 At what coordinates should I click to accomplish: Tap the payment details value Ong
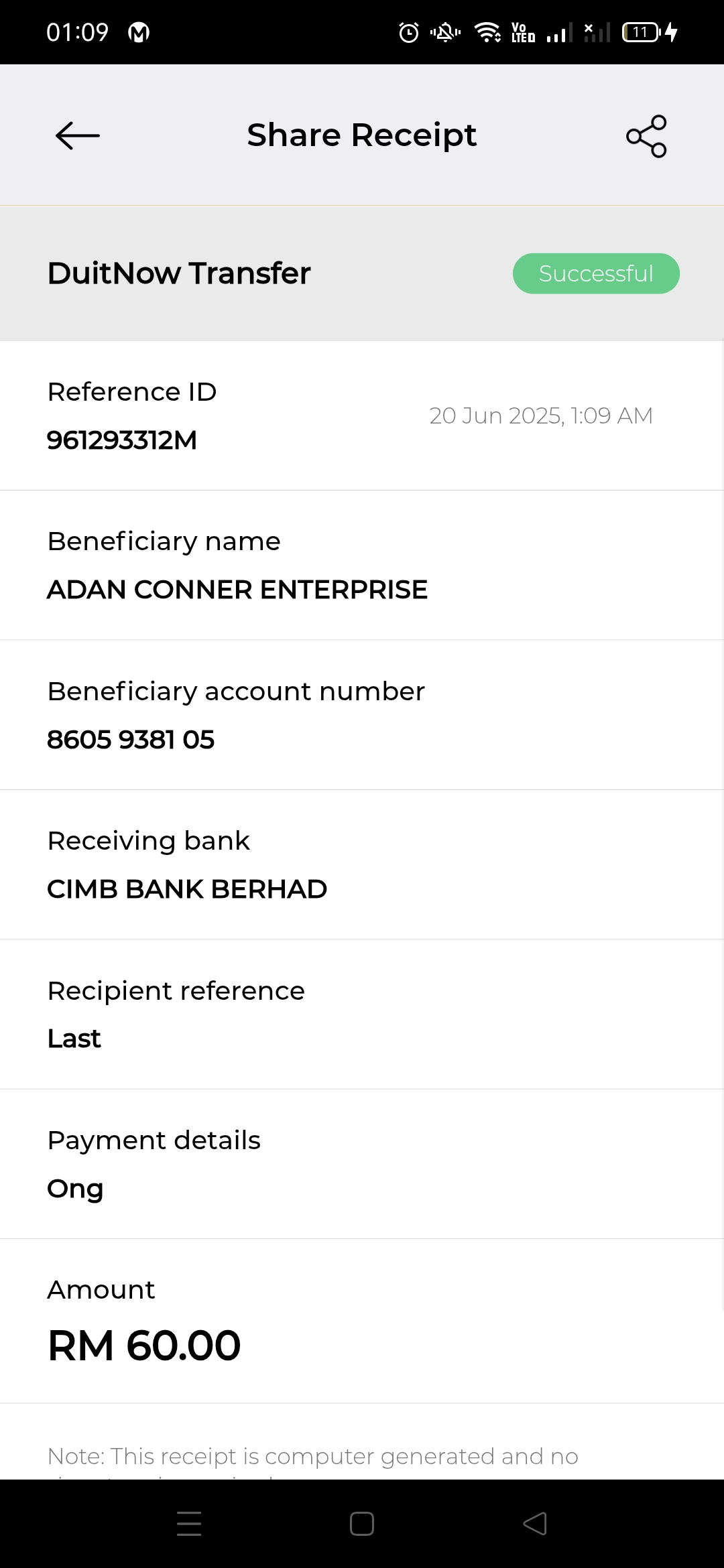pos(75,1189)
